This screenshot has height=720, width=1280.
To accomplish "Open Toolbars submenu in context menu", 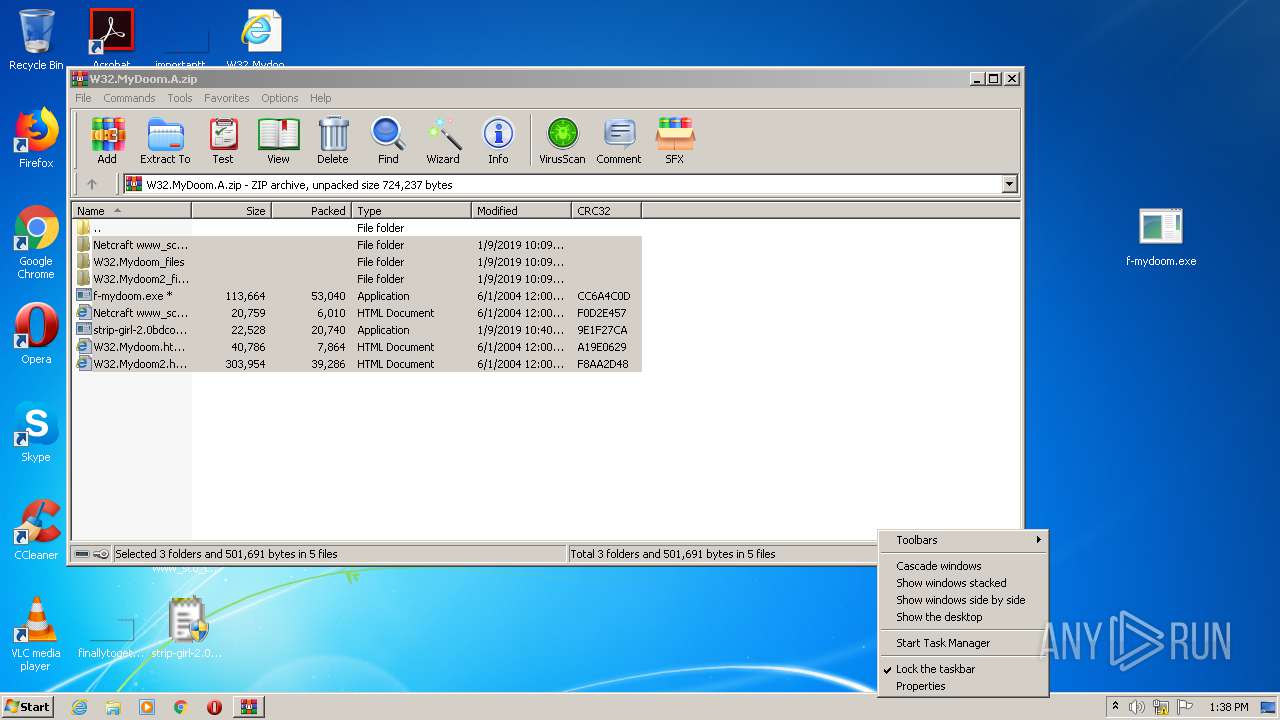I will point(963,540).
